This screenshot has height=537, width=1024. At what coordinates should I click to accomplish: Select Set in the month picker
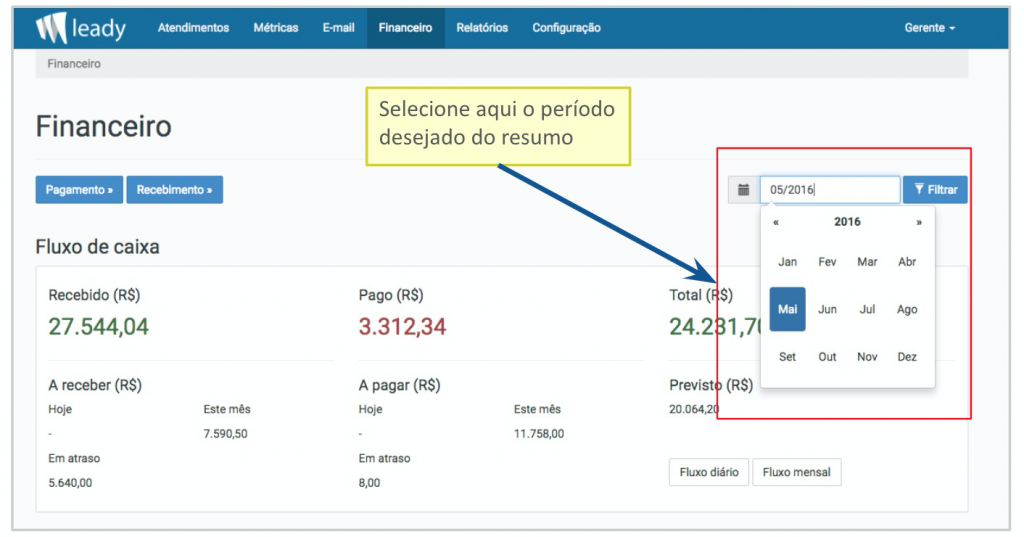coord(788,357)
